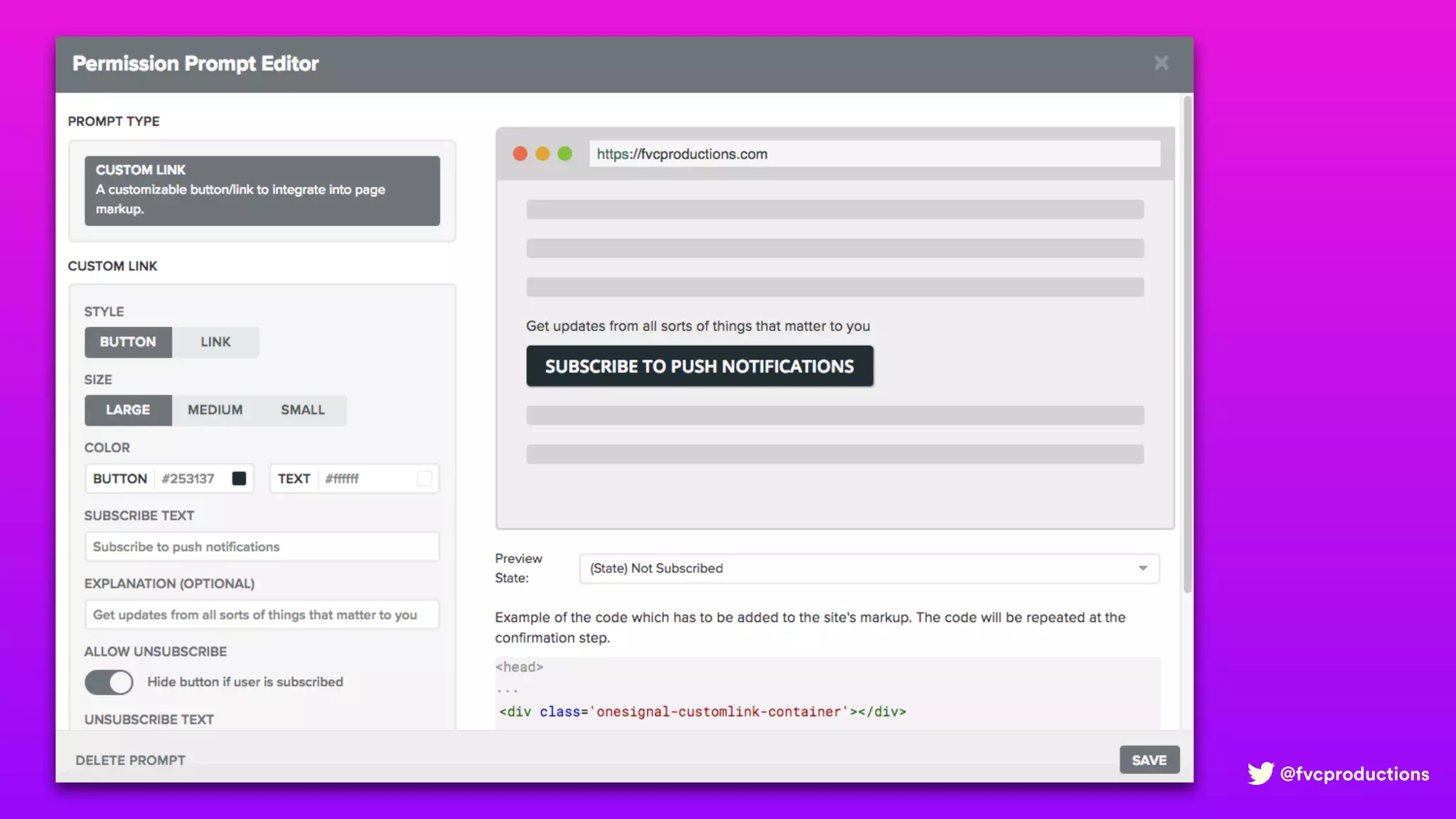The width and height of the screenshot is (1456, 819).
Task: Click DELETE PROMPT
Action: [x=130, y=760]
